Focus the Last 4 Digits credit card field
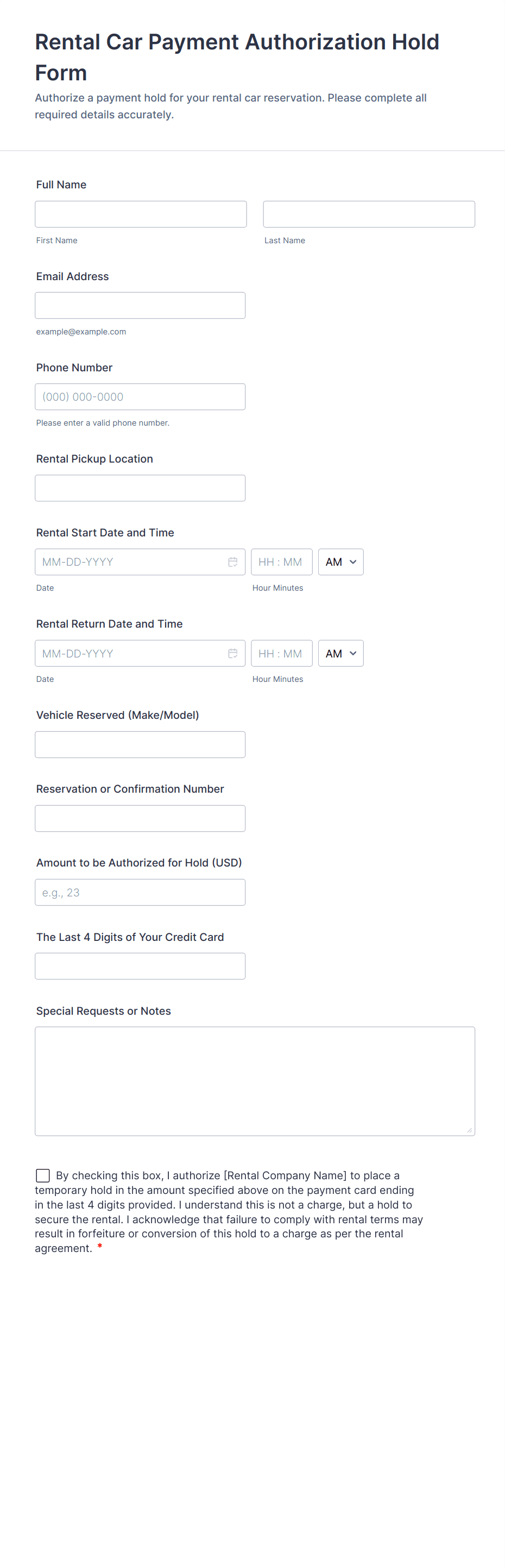 (140, 966)
